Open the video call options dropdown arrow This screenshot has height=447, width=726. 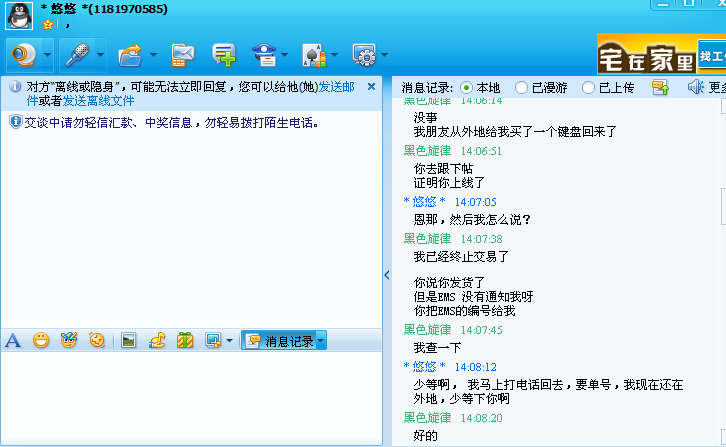pyautogui.click(x=48, y=55)
